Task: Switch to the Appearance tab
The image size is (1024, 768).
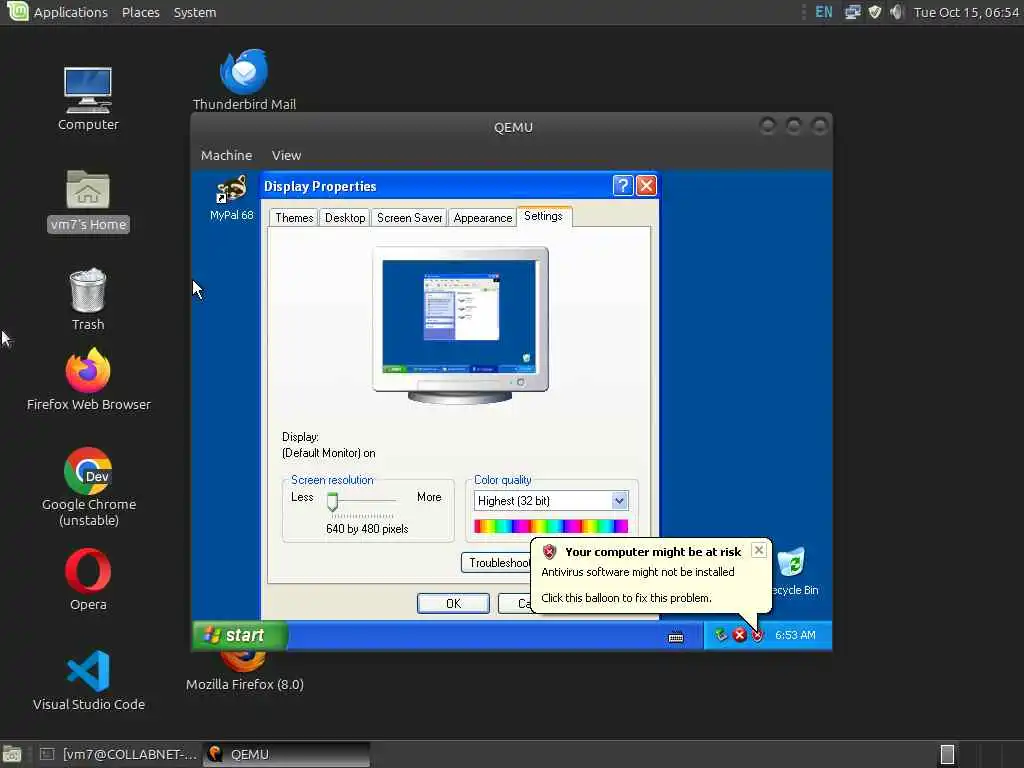Action: click(483, 217)
